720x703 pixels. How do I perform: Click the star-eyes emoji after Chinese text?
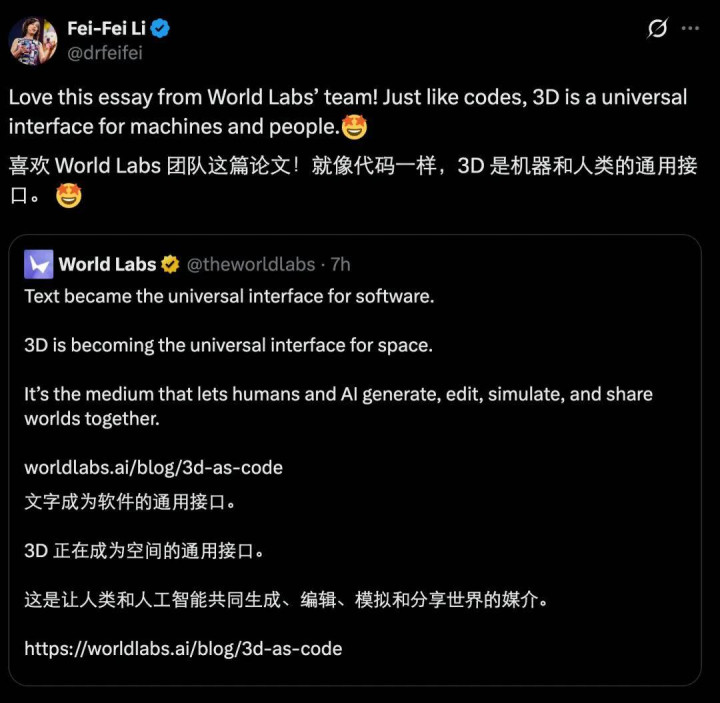click(69, 196)
